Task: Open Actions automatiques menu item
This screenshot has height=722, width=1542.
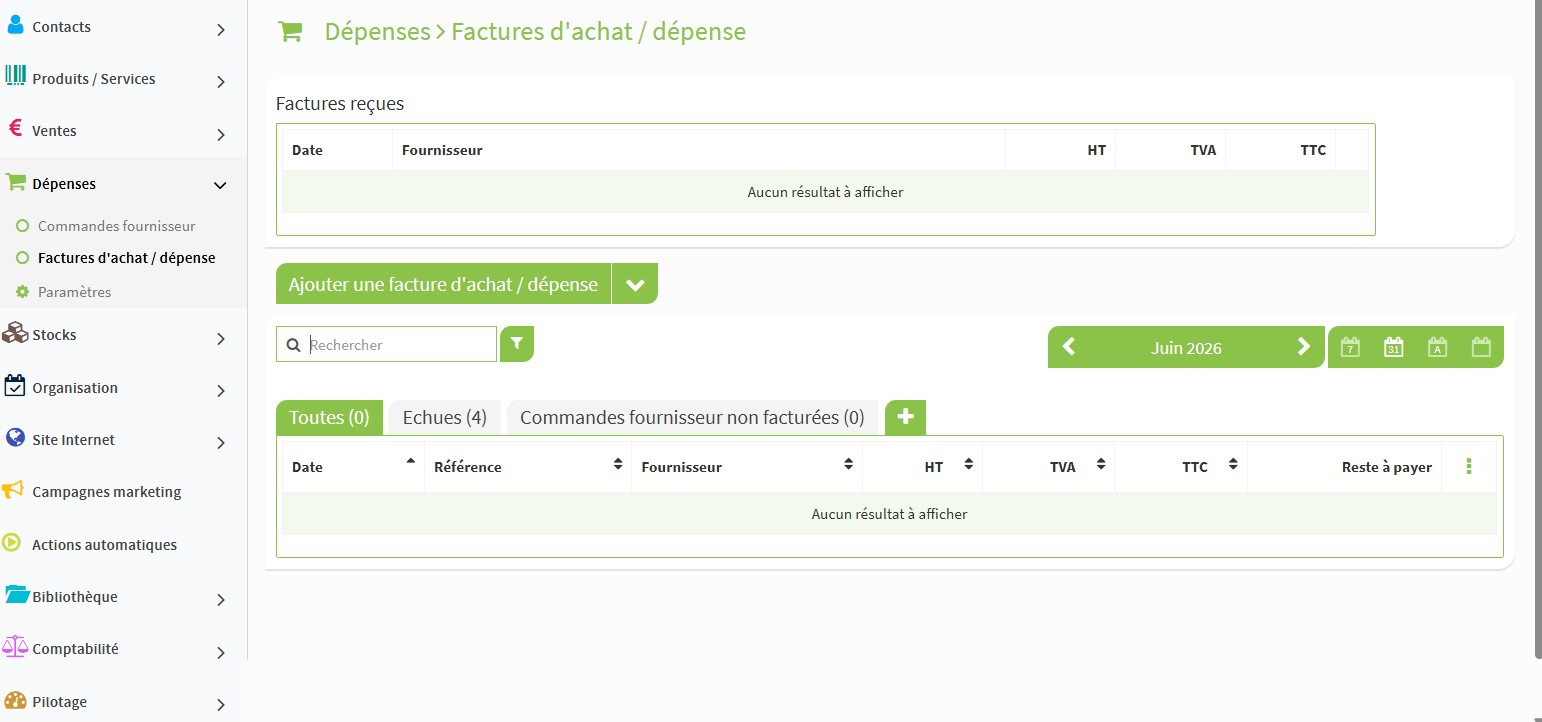Action: coord(104,545)
